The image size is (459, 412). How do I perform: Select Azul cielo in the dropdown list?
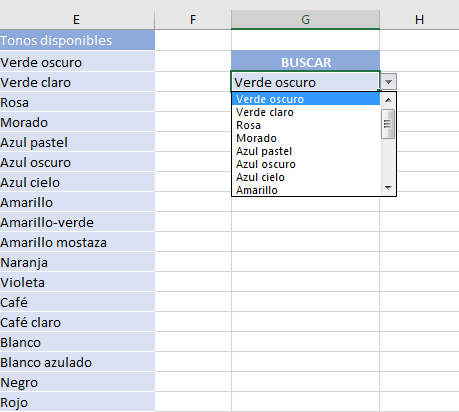(x=306, y=177)
